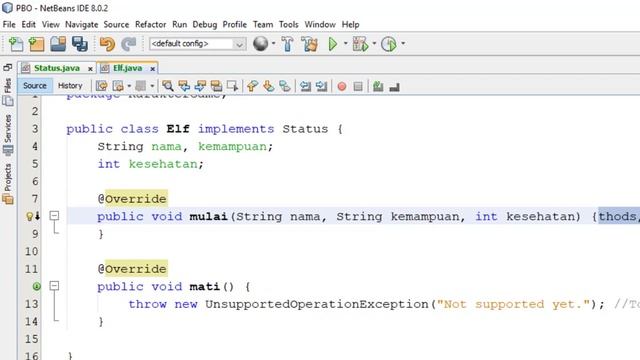Open the dropdown arrow beside the globe icon
Image resolution: width=640 pixels, height=360 pixels.
[x=273, y=43]
